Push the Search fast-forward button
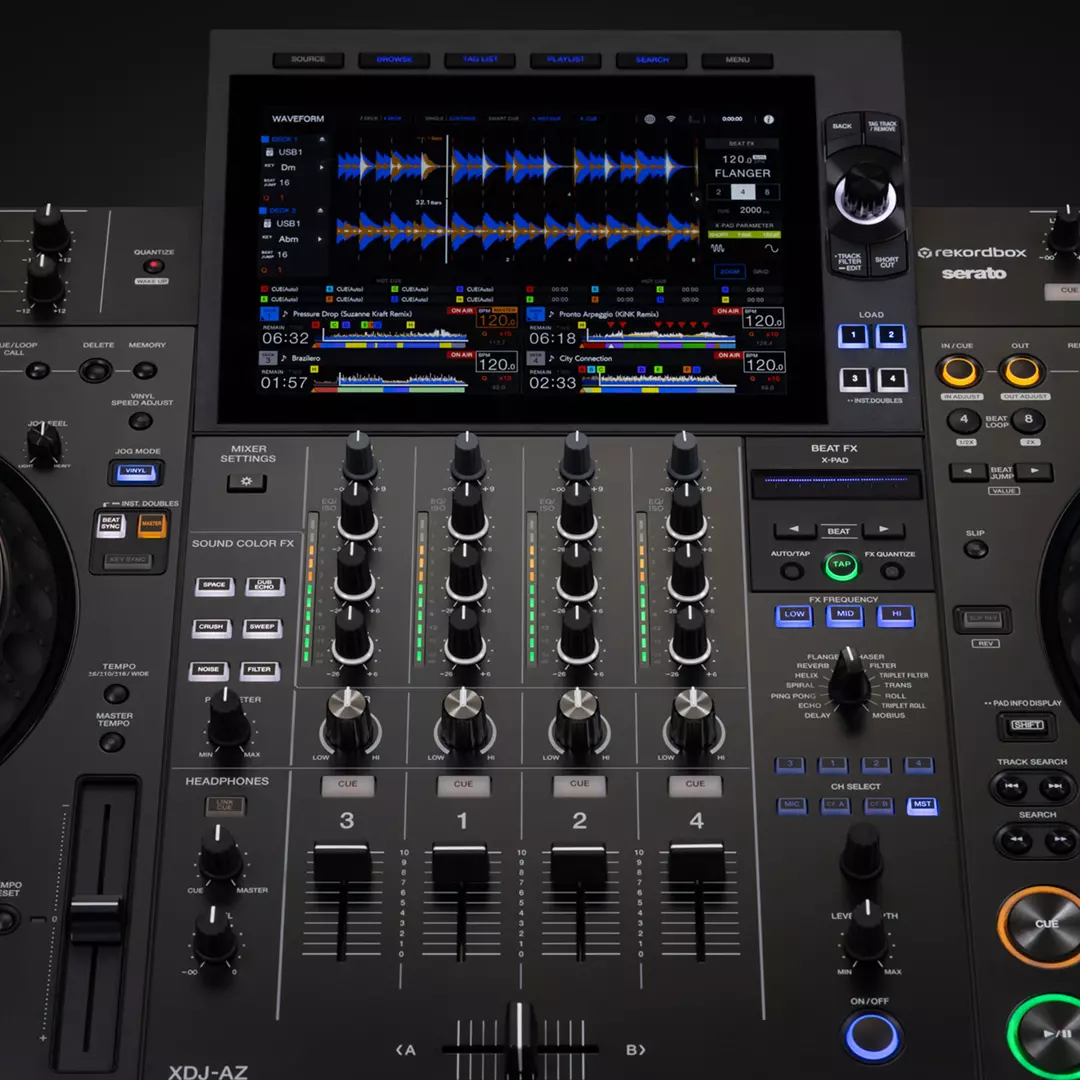Screen dimensions: 1080x1080 click(x=1061, y=840)
